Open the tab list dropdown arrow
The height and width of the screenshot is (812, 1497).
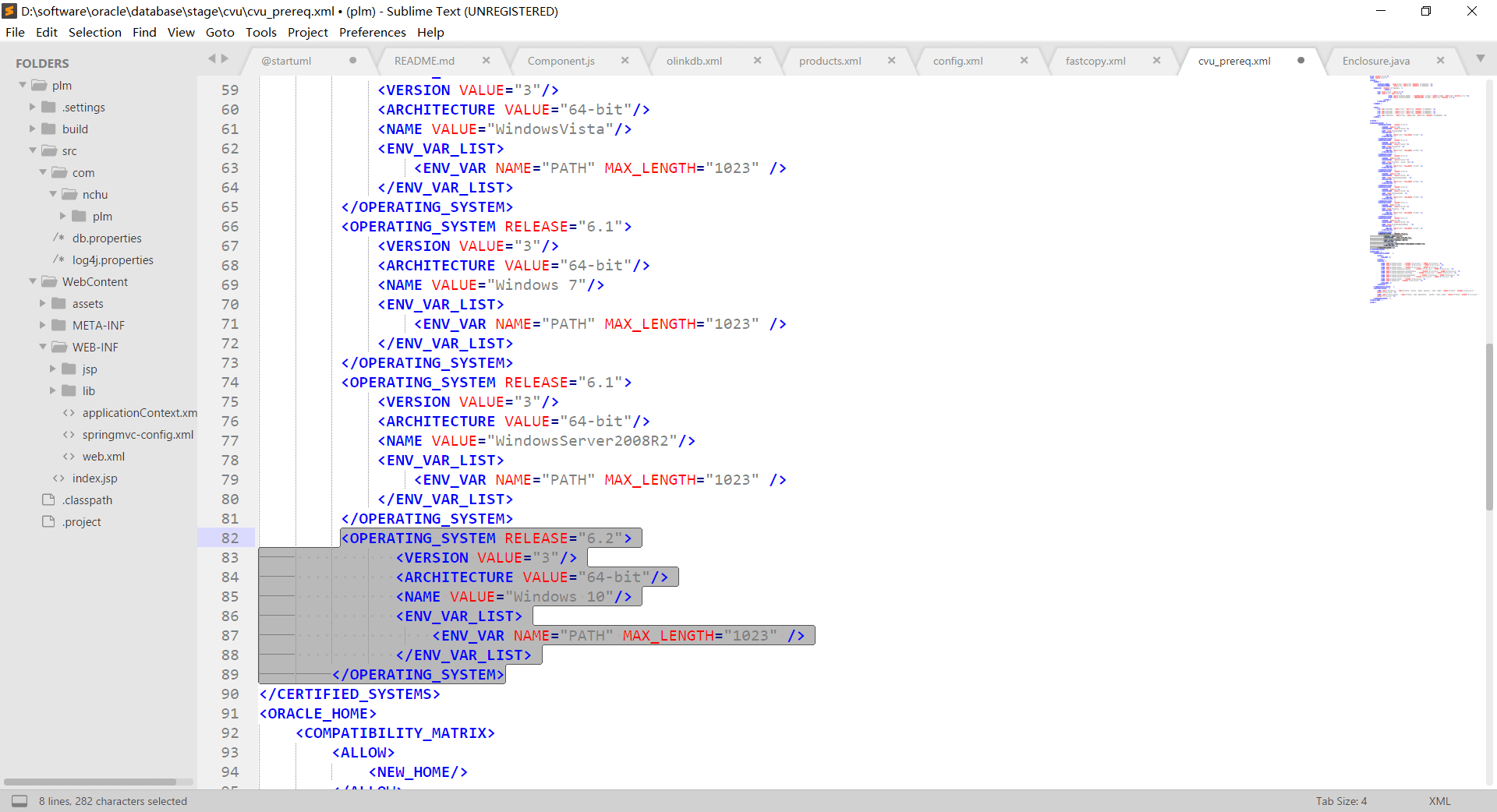[x=1480, y=59]
